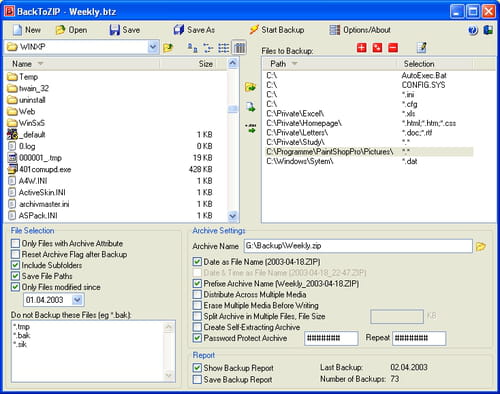Enable Only Files with Archive Attribute

(15, 243)
